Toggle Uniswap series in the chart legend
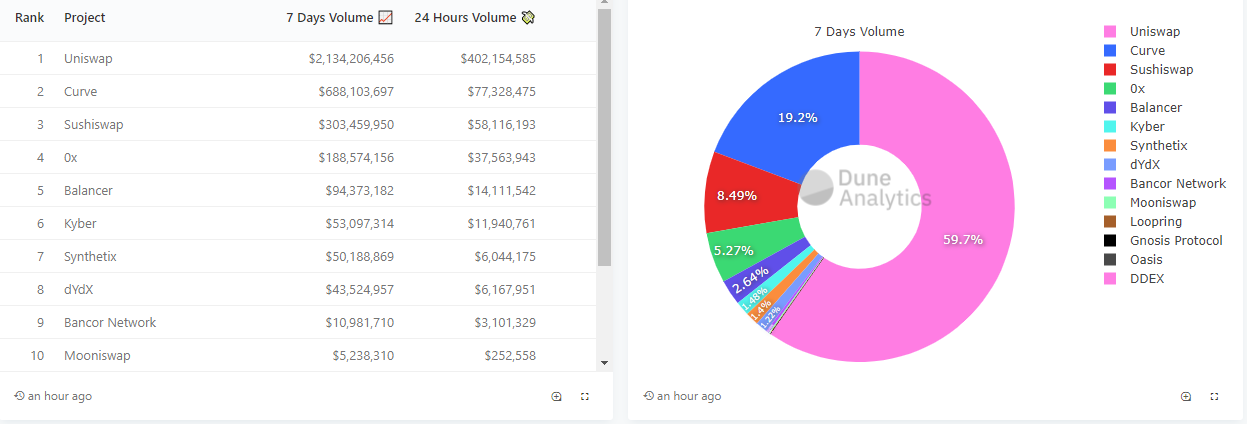The height and width of the screenshot is (424, 1247). (x=1154, y=32)
